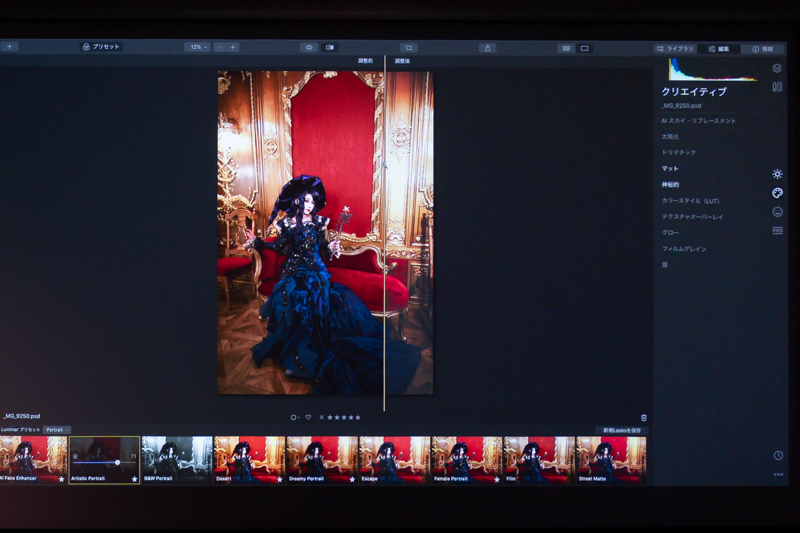Screen dimensions: 800x533
Task: Click the plus add-image button
Action: tap(9, 46)
